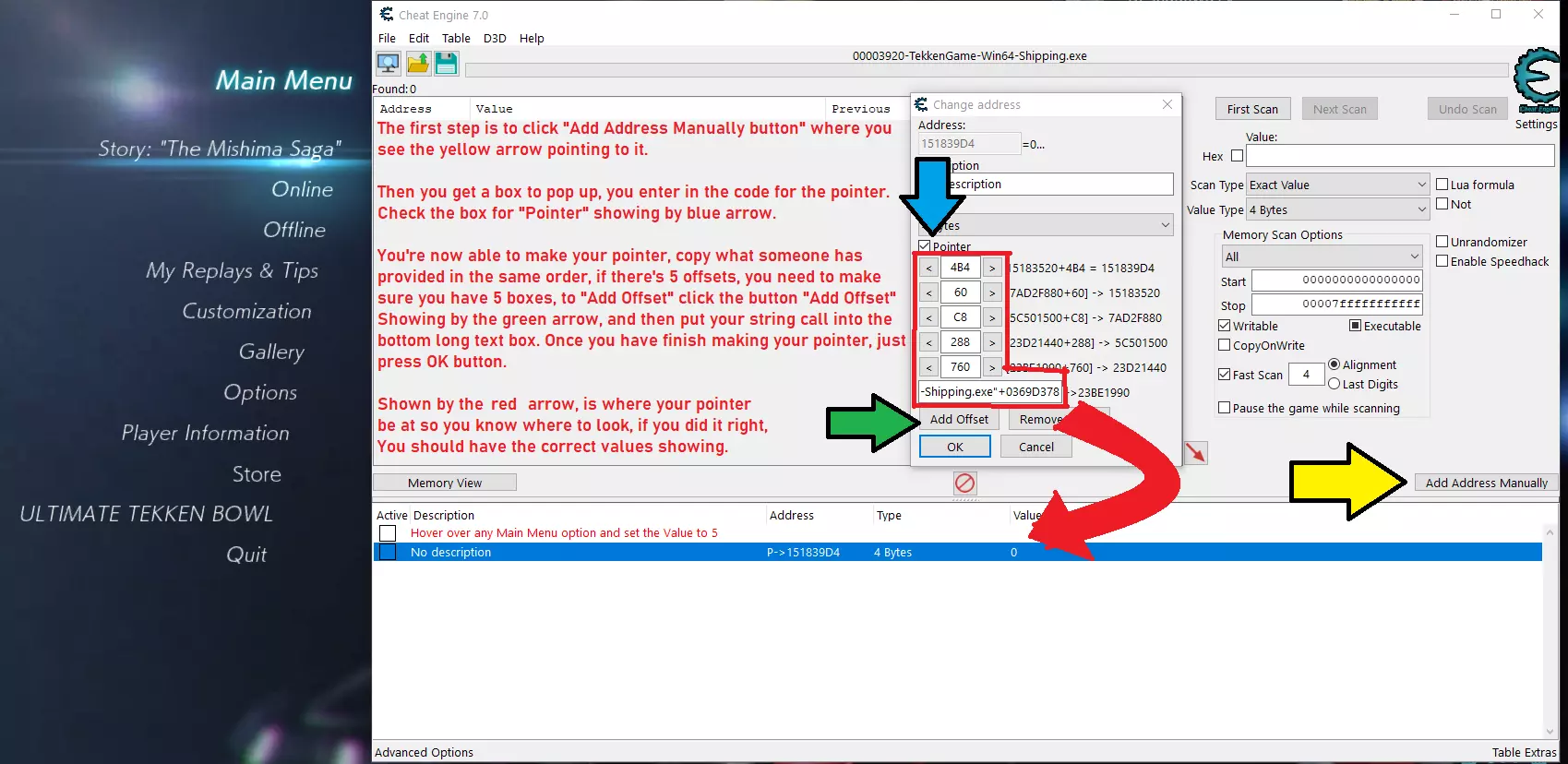Open Memory View

click(x=445, y=483)
